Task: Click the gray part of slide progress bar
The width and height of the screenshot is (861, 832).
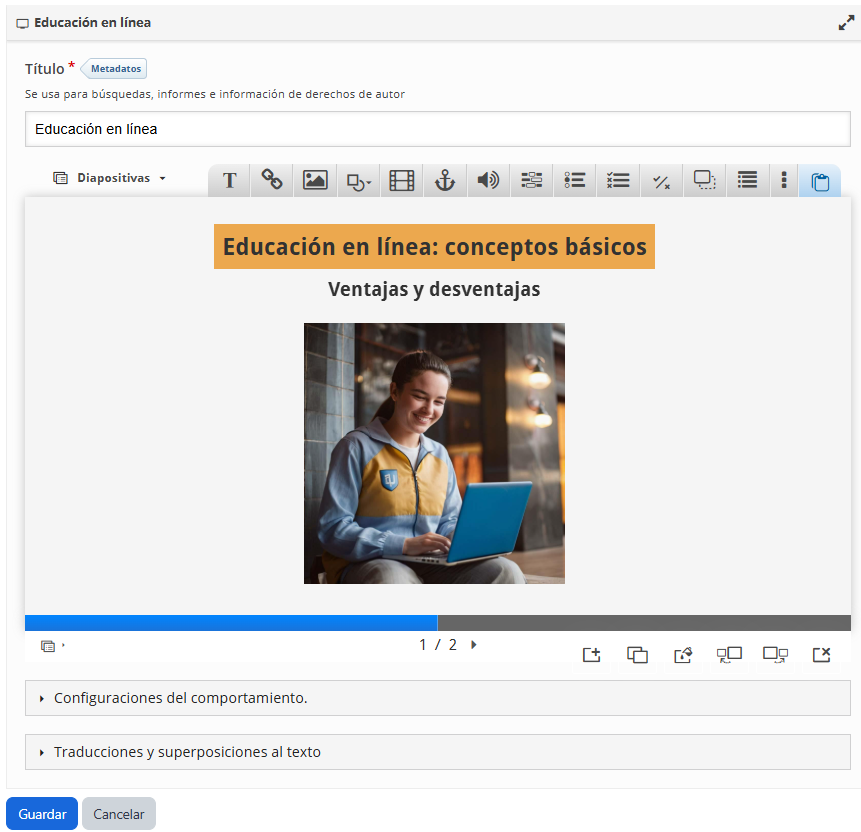Action: (x=643, y=623)
